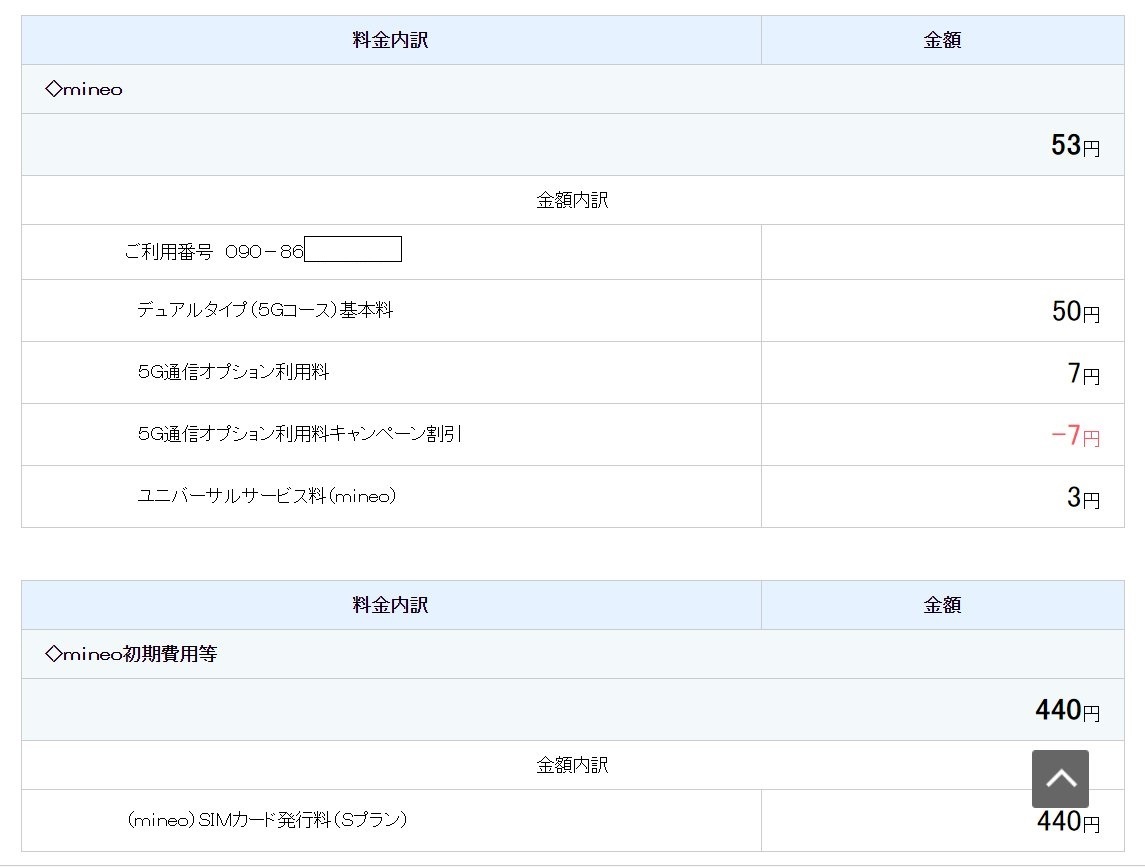Screen dimensions: 1145x867
Task: Click the 53円 total amount
Action: click(x=1075, y=146)
